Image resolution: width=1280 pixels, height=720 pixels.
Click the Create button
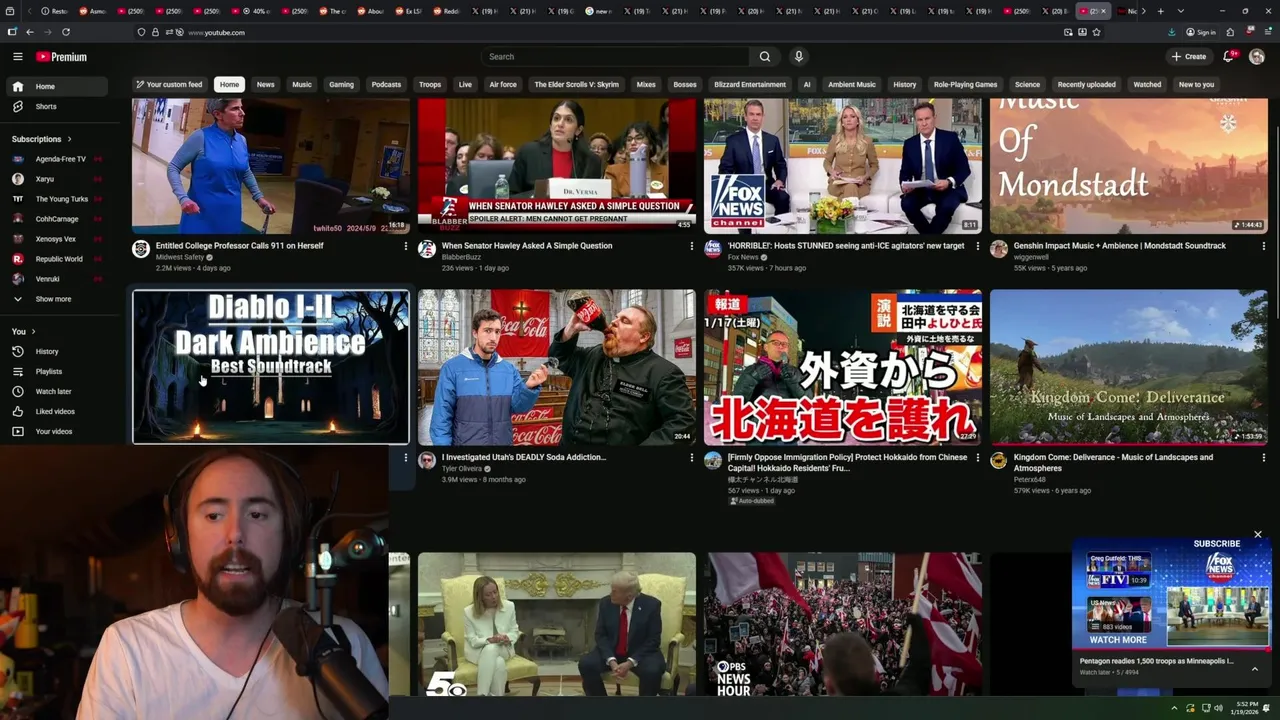click(x=1189, y=57)
